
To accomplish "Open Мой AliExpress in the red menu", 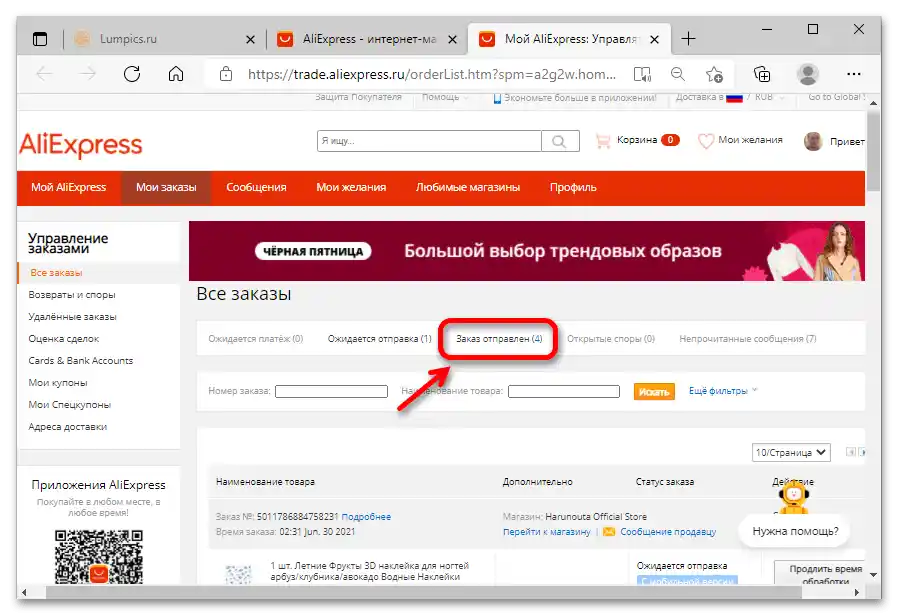I will coord(69,187).
